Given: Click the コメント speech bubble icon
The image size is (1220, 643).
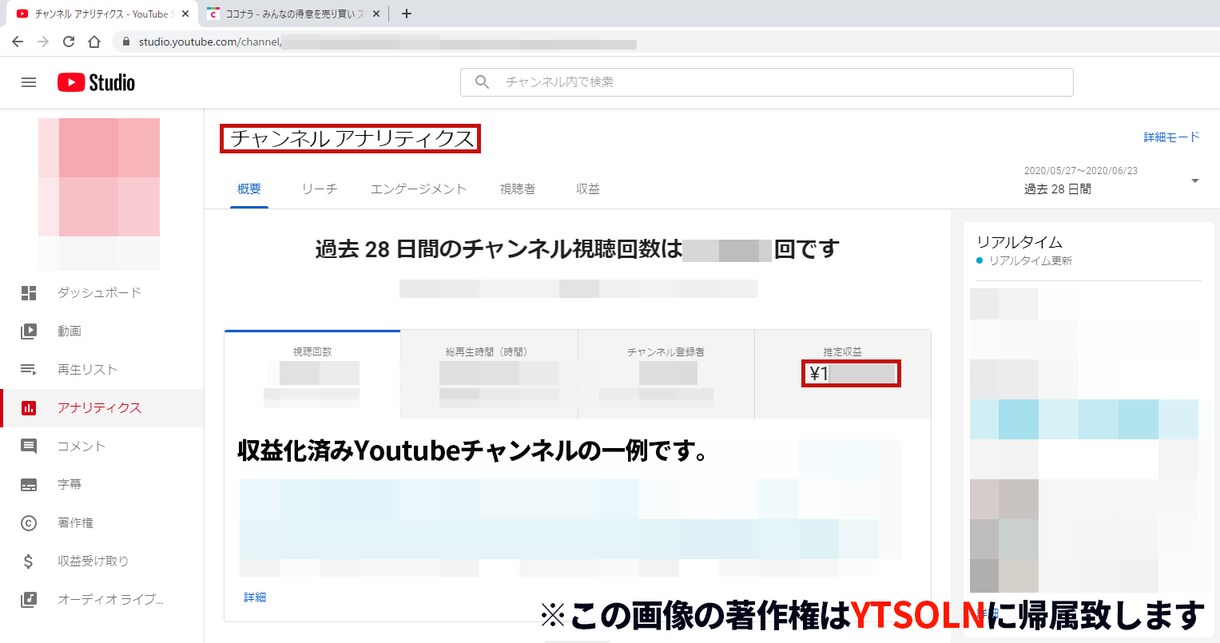Looking at the screenshot, I should tap(29, 446).
